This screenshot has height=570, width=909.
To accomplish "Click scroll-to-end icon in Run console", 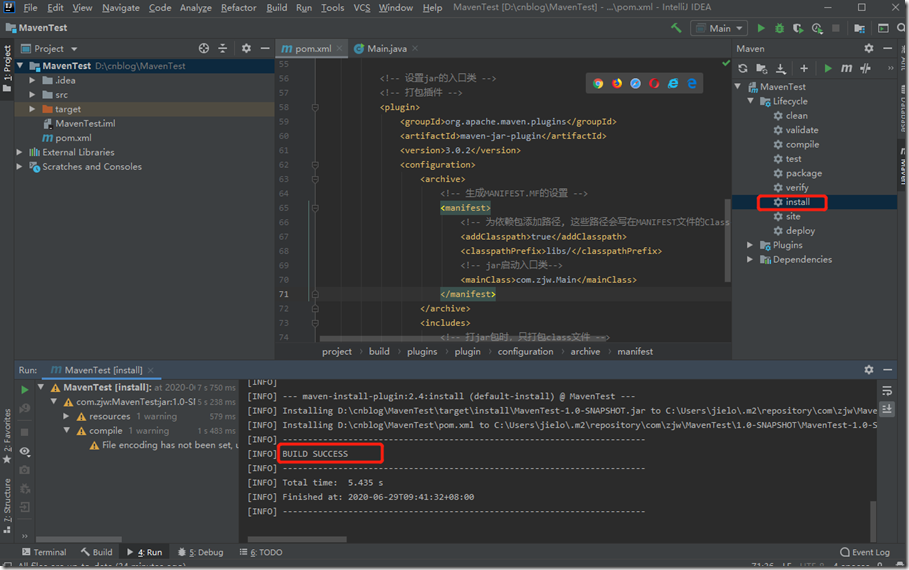I will click(x=887, y=409).
